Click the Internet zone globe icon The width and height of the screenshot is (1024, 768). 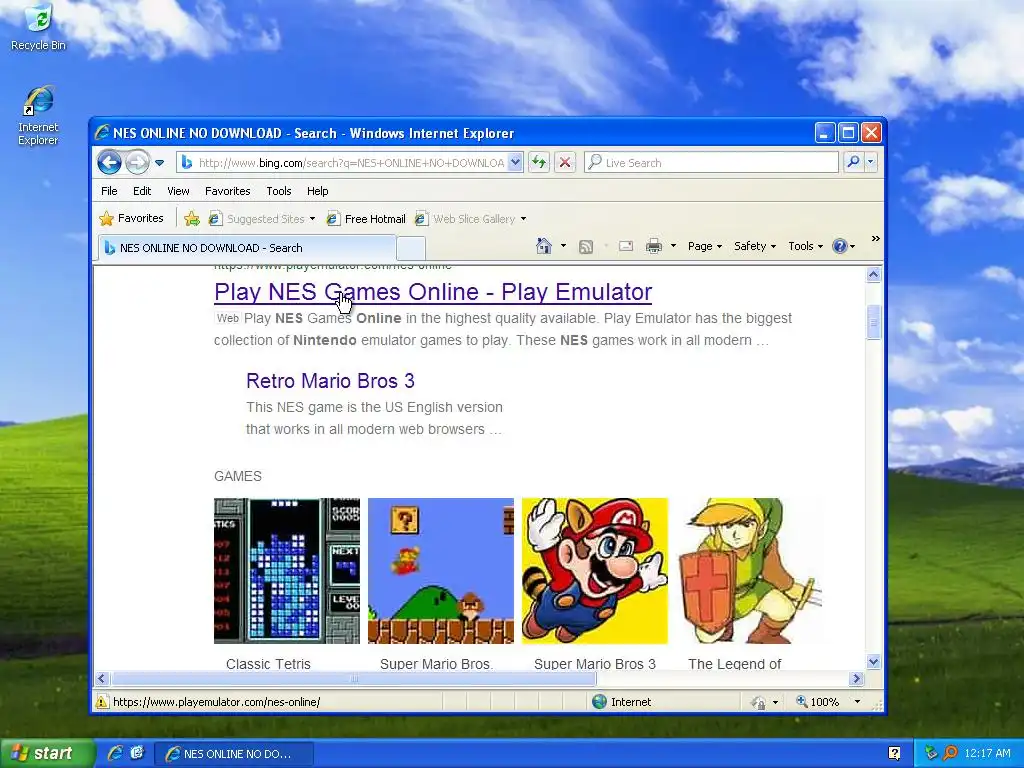pos(599,702)
